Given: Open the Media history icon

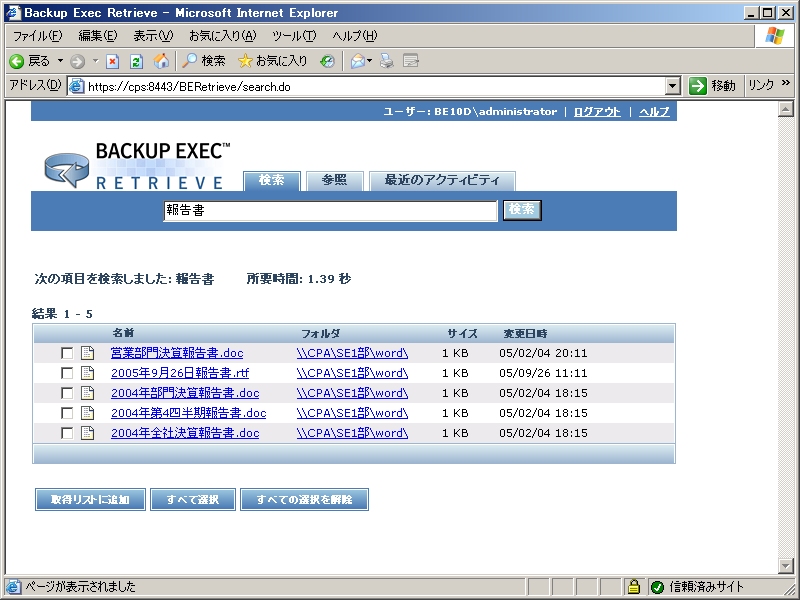Looking at the screenshot, I should pos(327,61).
